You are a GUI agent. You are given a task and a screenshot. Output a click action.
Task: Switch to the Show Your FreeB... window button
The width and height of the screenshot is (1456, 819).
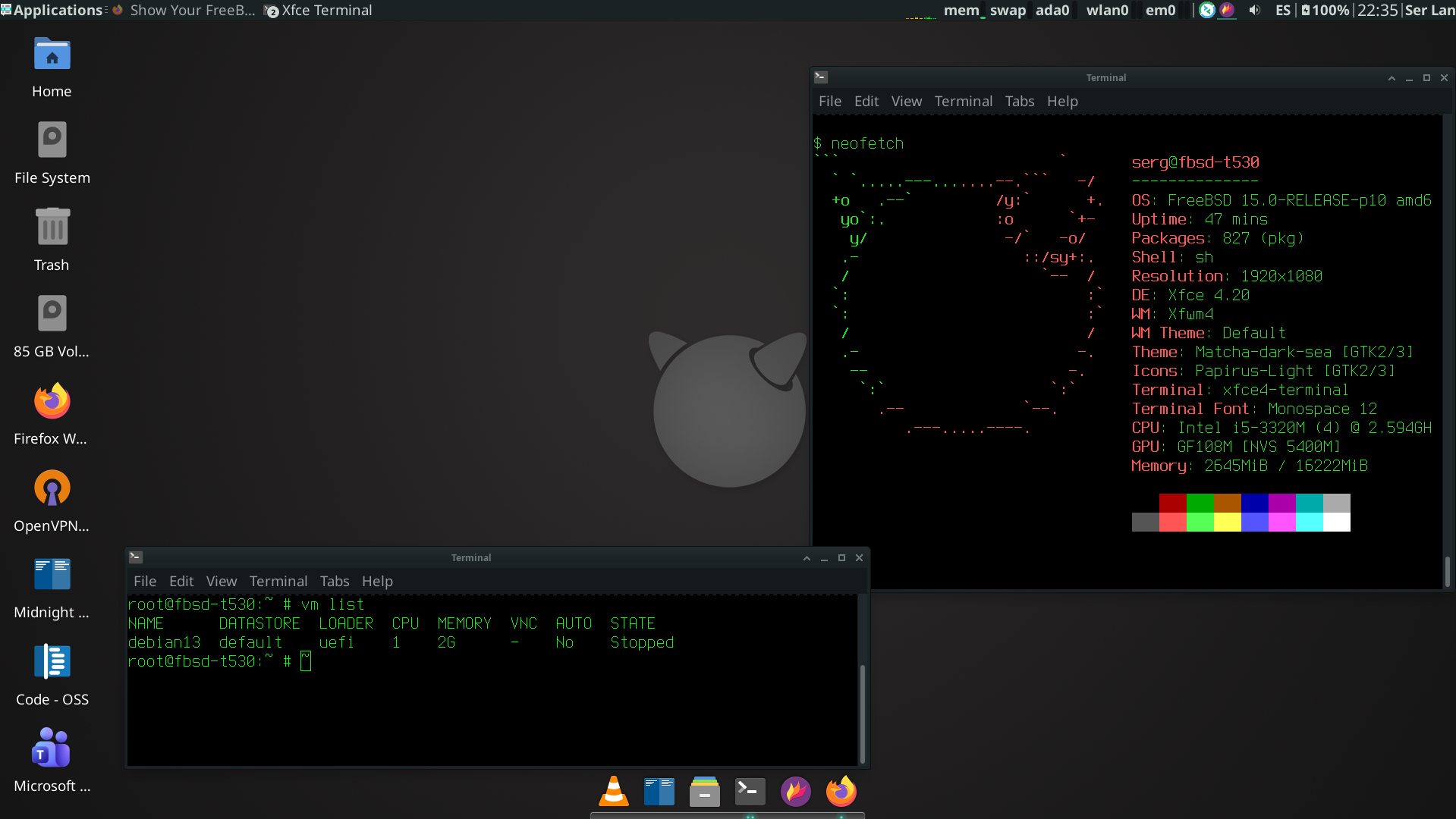click(184, 10)
